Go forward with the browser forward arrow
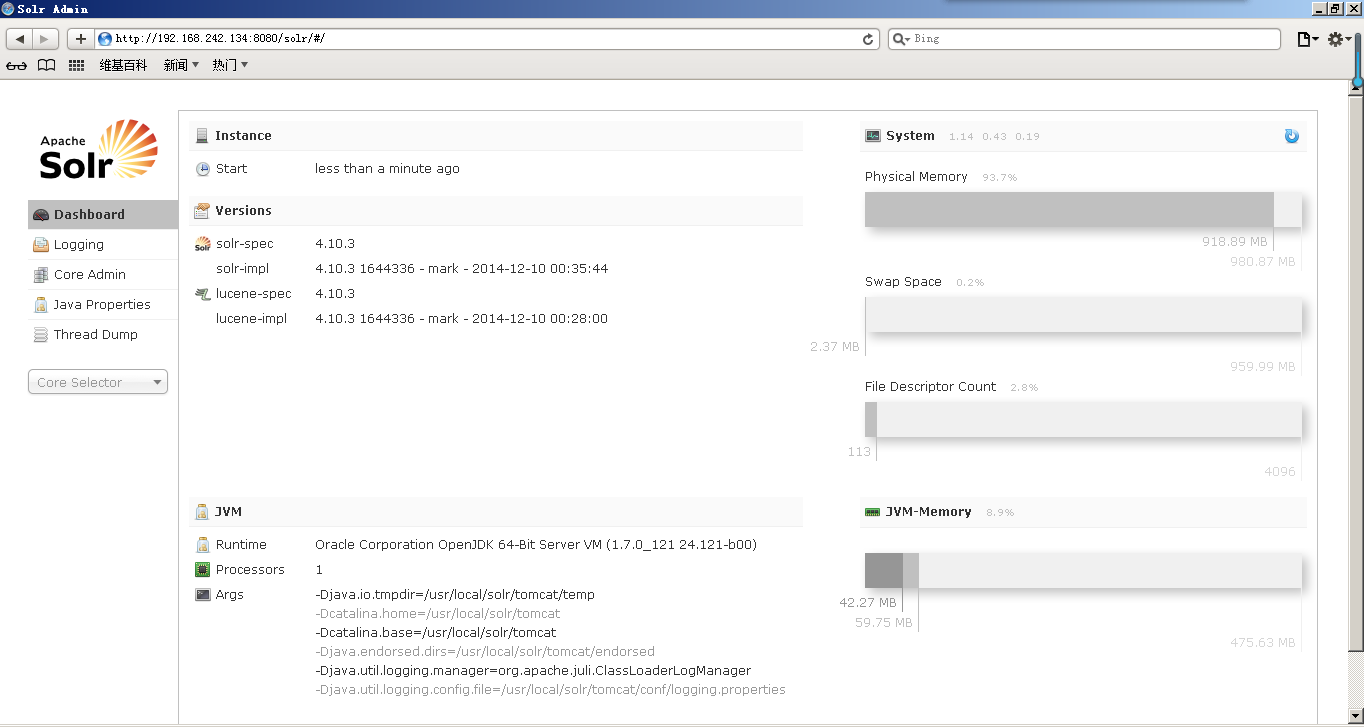 (46, 39)
